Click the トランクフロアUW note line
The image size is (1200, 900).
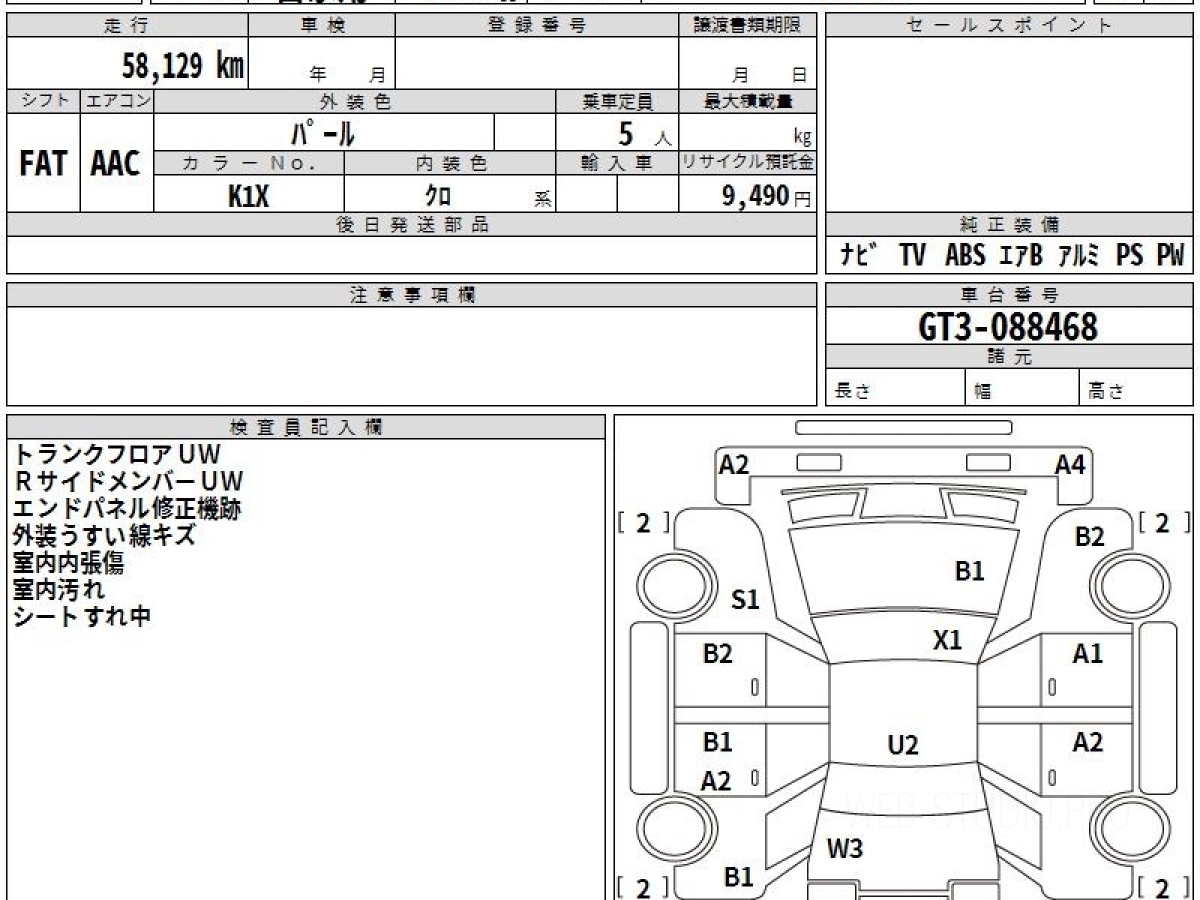[116, 455]
